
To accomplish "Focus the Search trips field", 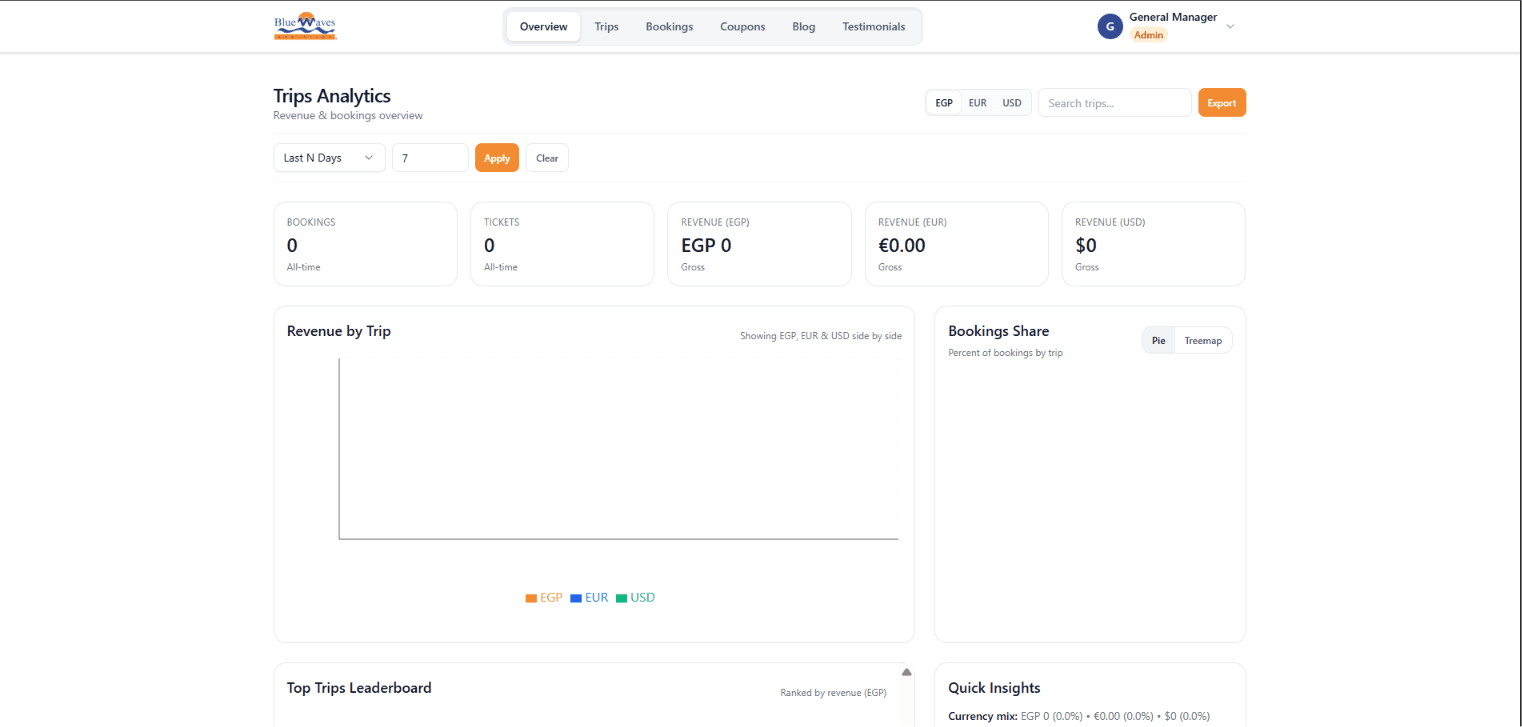I will point(1115,103).
